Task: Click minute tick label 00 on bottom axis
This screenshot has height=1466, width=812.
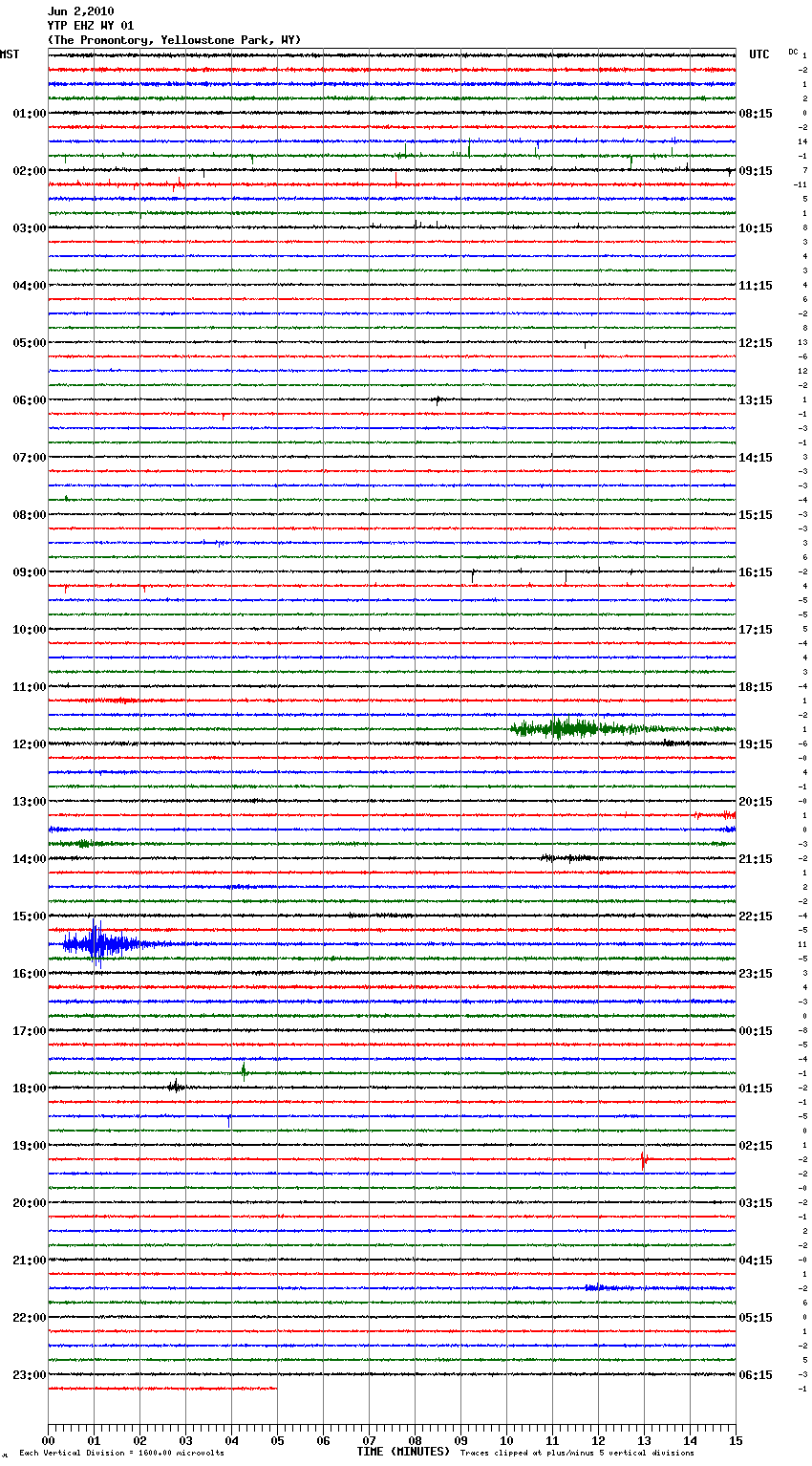Action: [48, 1440]
